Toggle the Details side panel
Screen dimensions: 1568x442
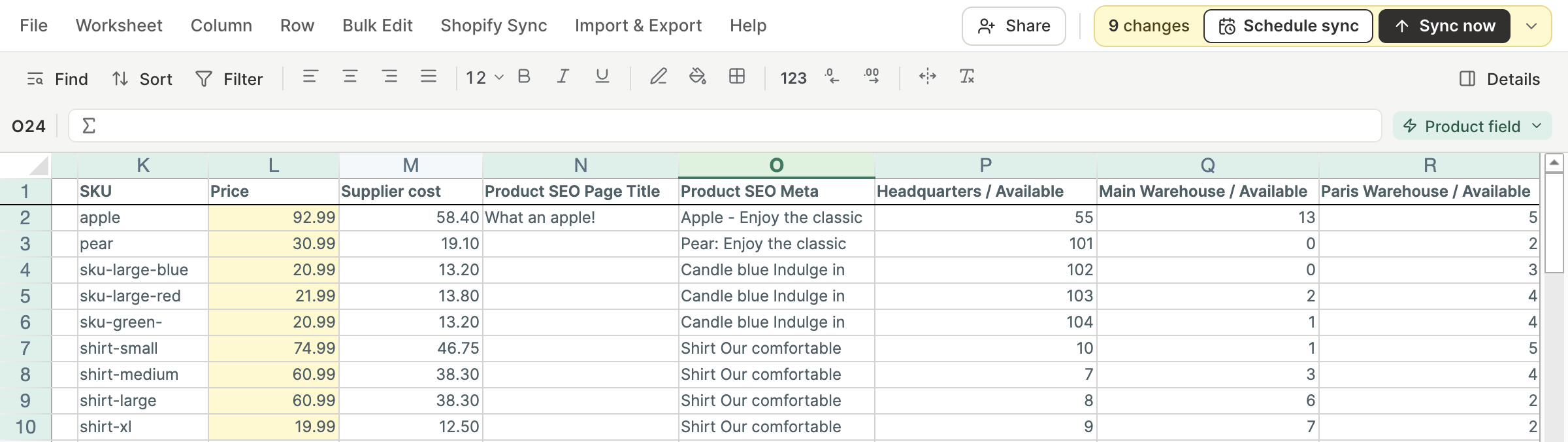click(x=1499, y=79)
